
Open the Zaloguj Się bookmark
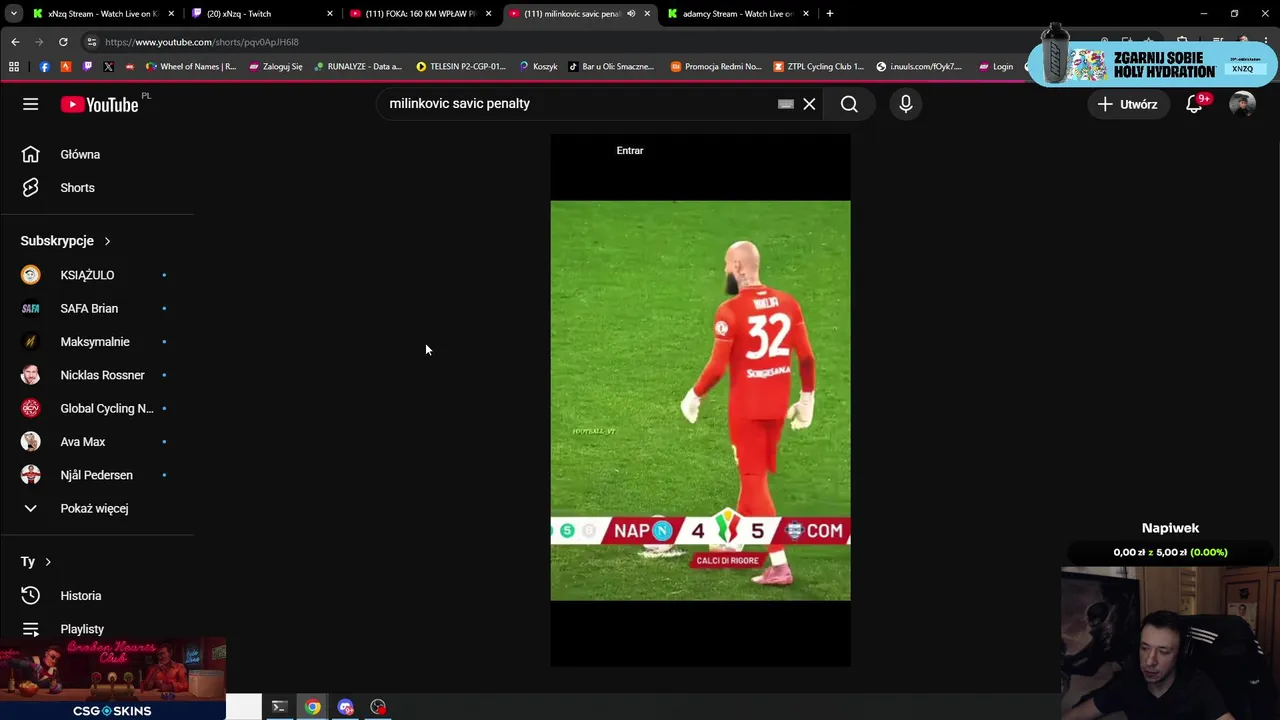276,67
